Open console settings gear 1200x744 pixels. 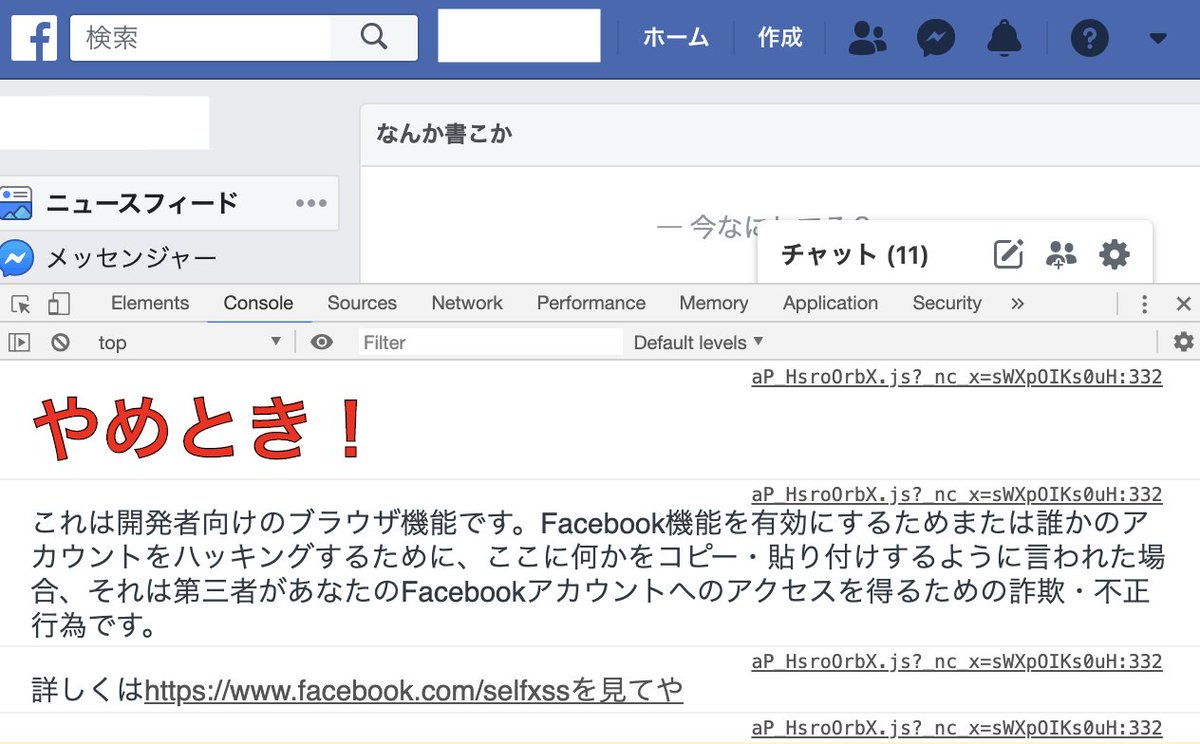(1183, 343)
